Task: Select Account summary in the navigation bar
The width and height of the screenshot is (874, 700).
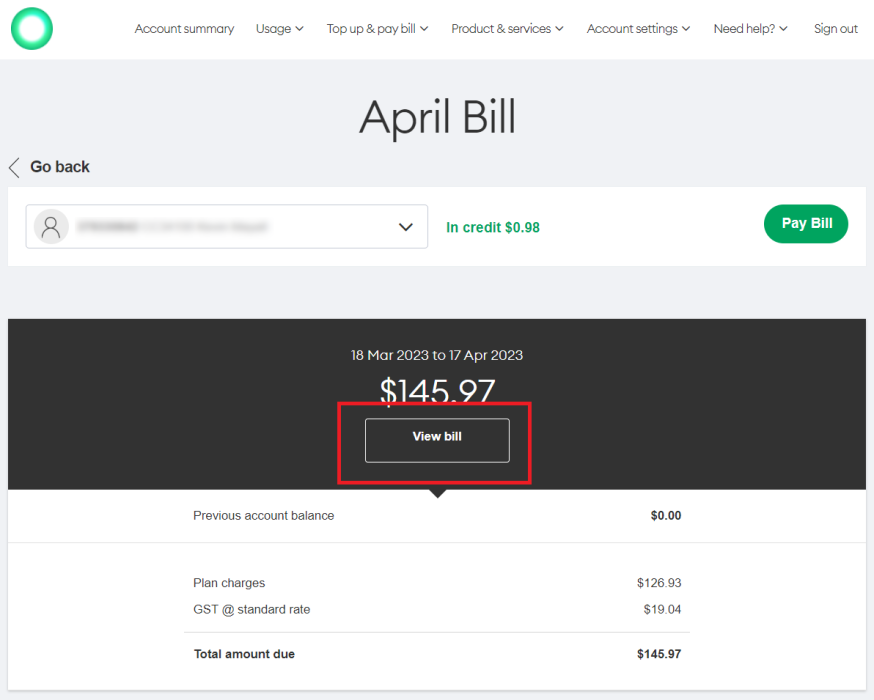Action: click(x=184, y=28)
